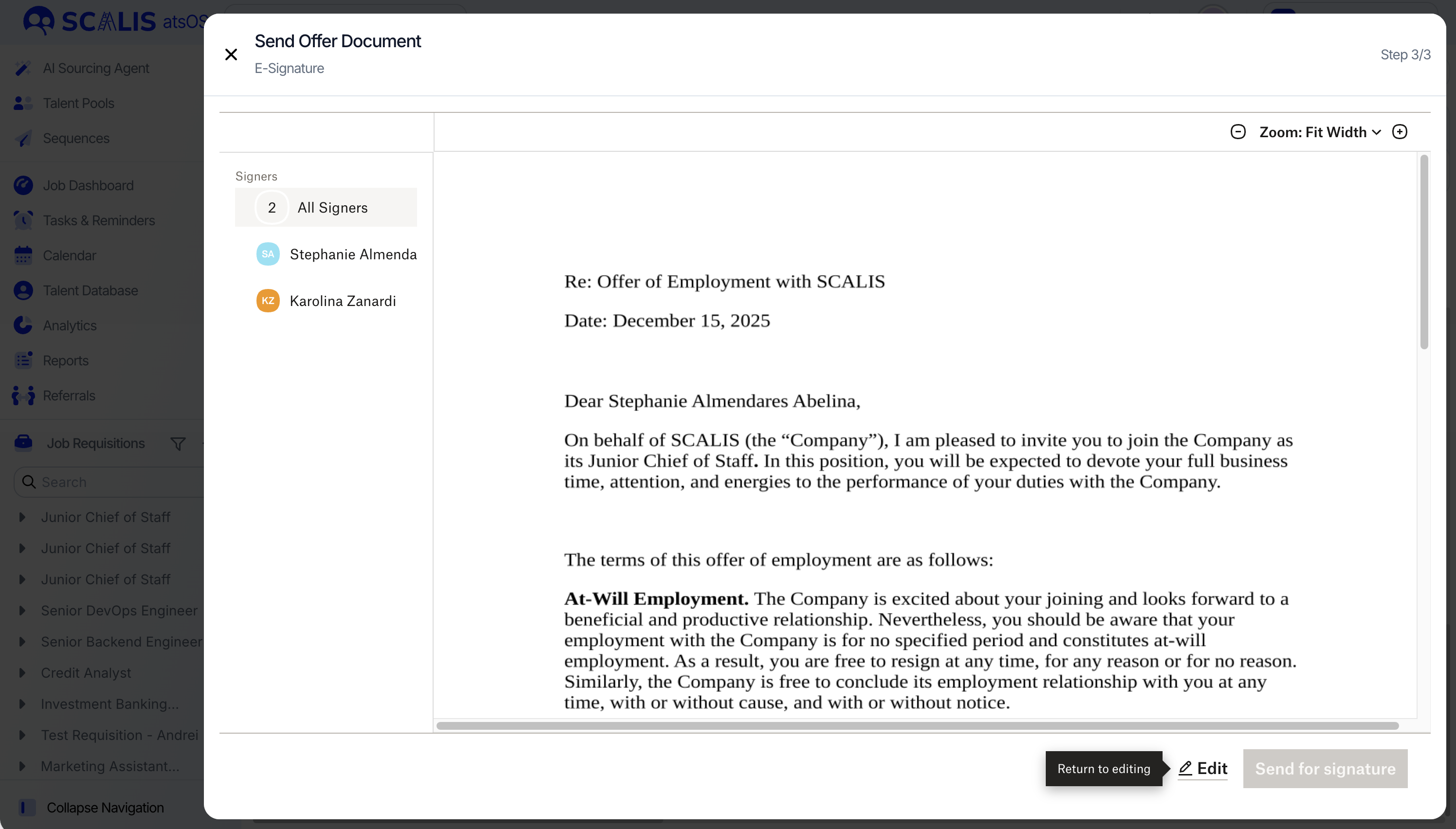The height and width of the screenshot is (829, 1456).
Task: Select signer Stephanie Almenda
Action: coord(352,254)
